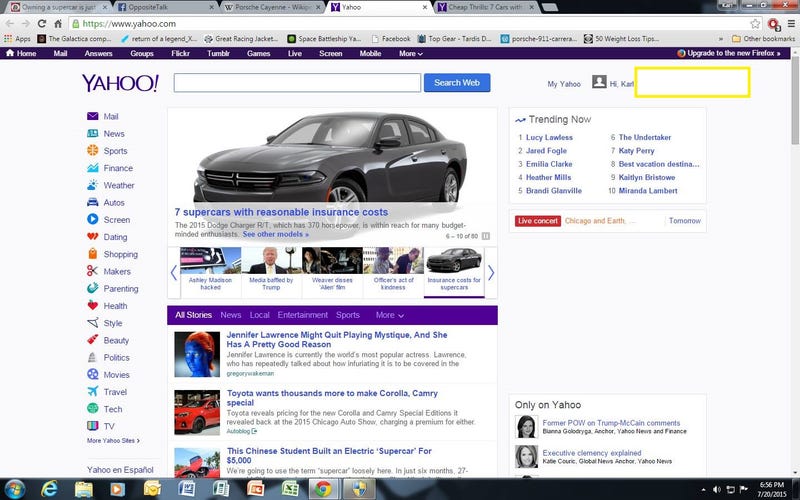This screenshot has width=800, height=500.
Task: Select the Finance chart icon
Action: tap(92, 168)
